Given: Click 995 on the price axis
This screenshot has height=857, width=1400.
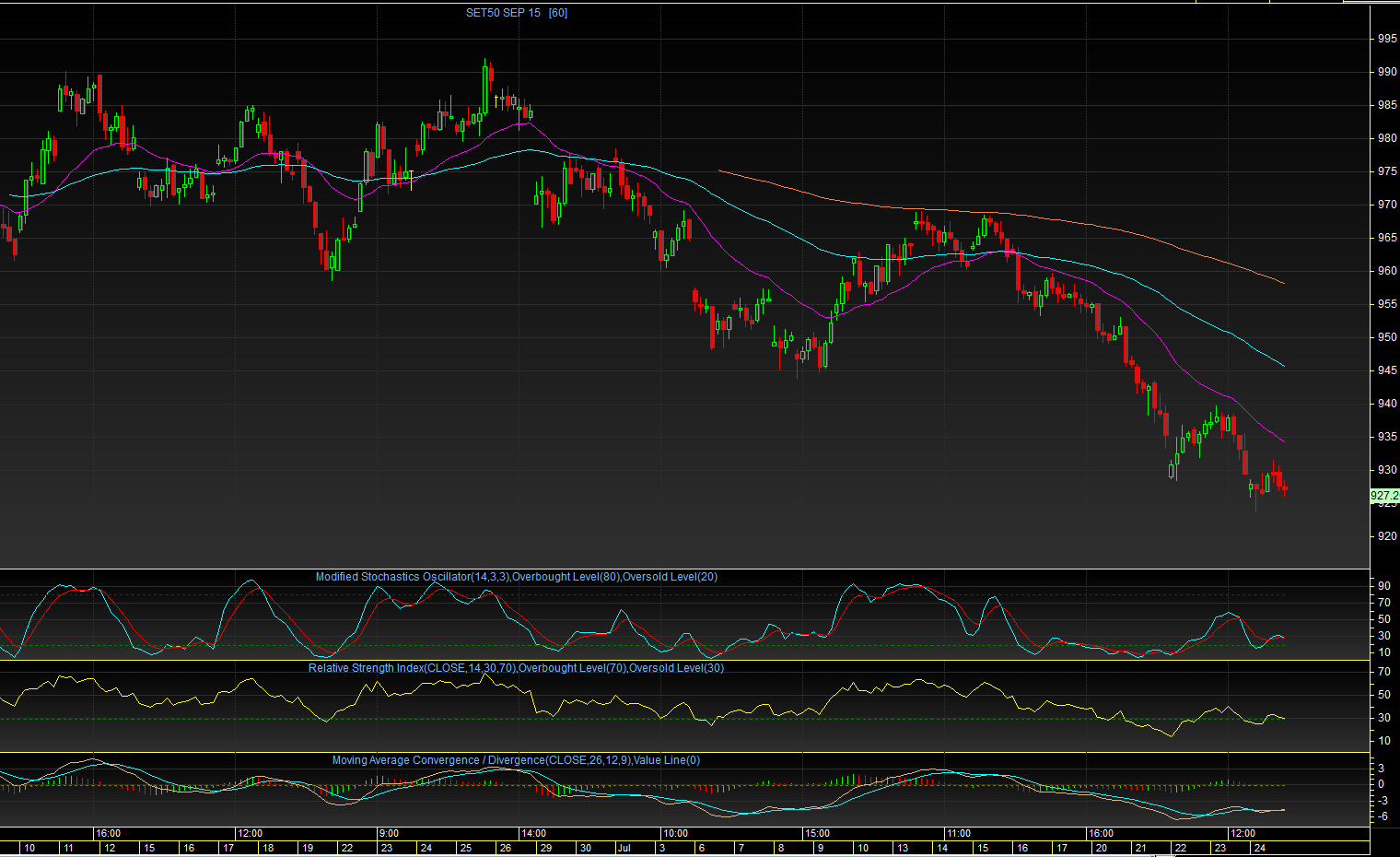Looking at the screenshot, I should (x=1387, y=39).
